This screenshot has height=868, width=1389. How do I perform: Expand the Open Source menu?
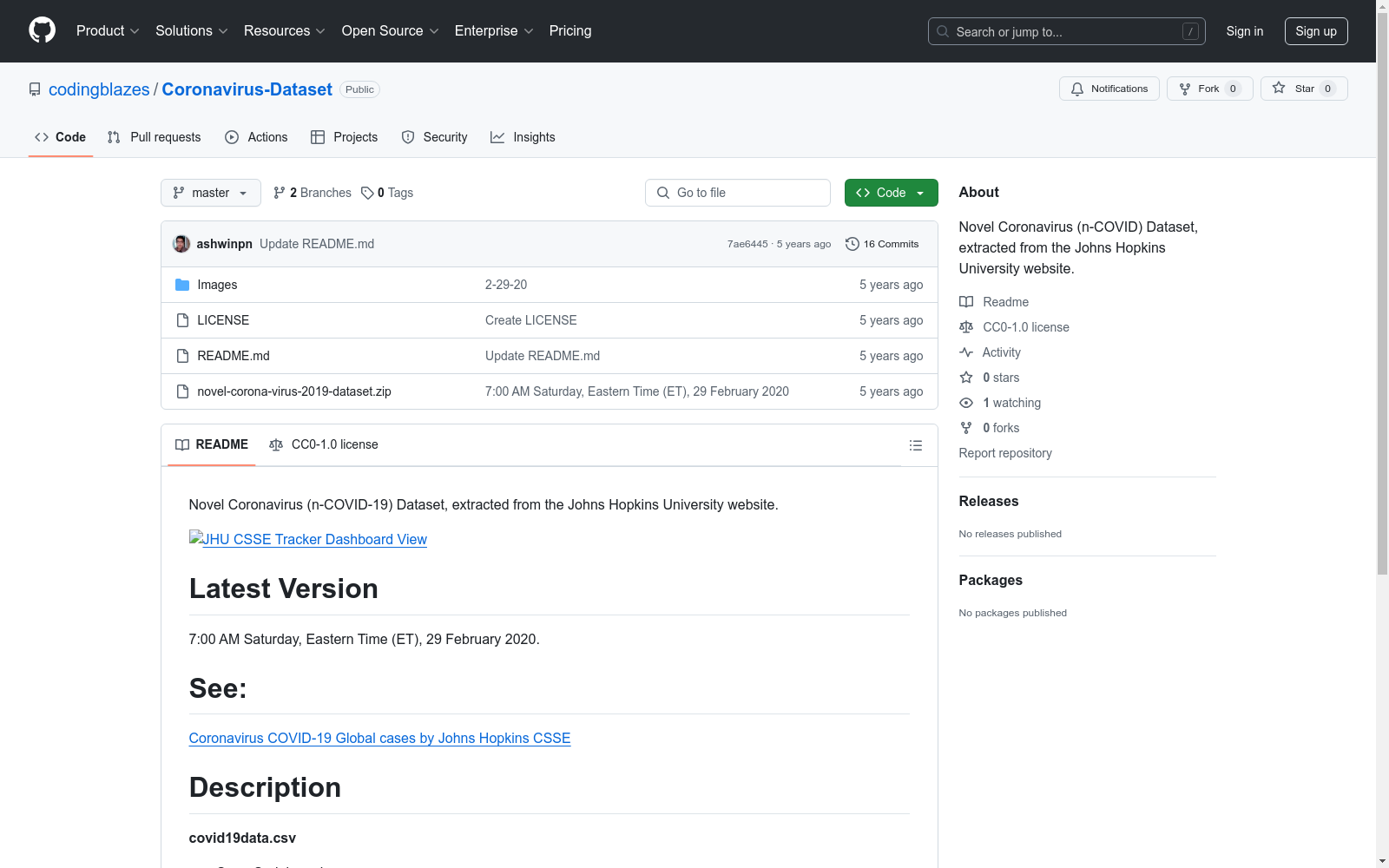(391, 30)
